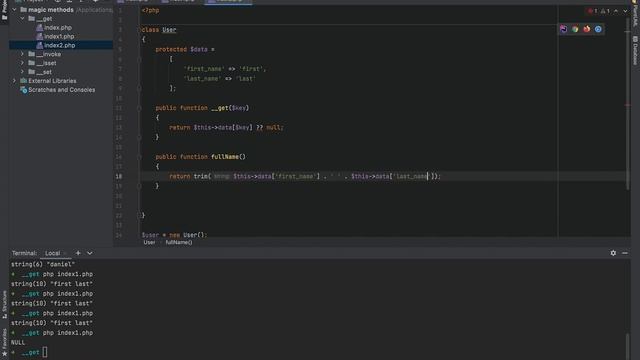Go to previous highlighted error arrow
Viewport: 640px width, 360px height.
616,11
